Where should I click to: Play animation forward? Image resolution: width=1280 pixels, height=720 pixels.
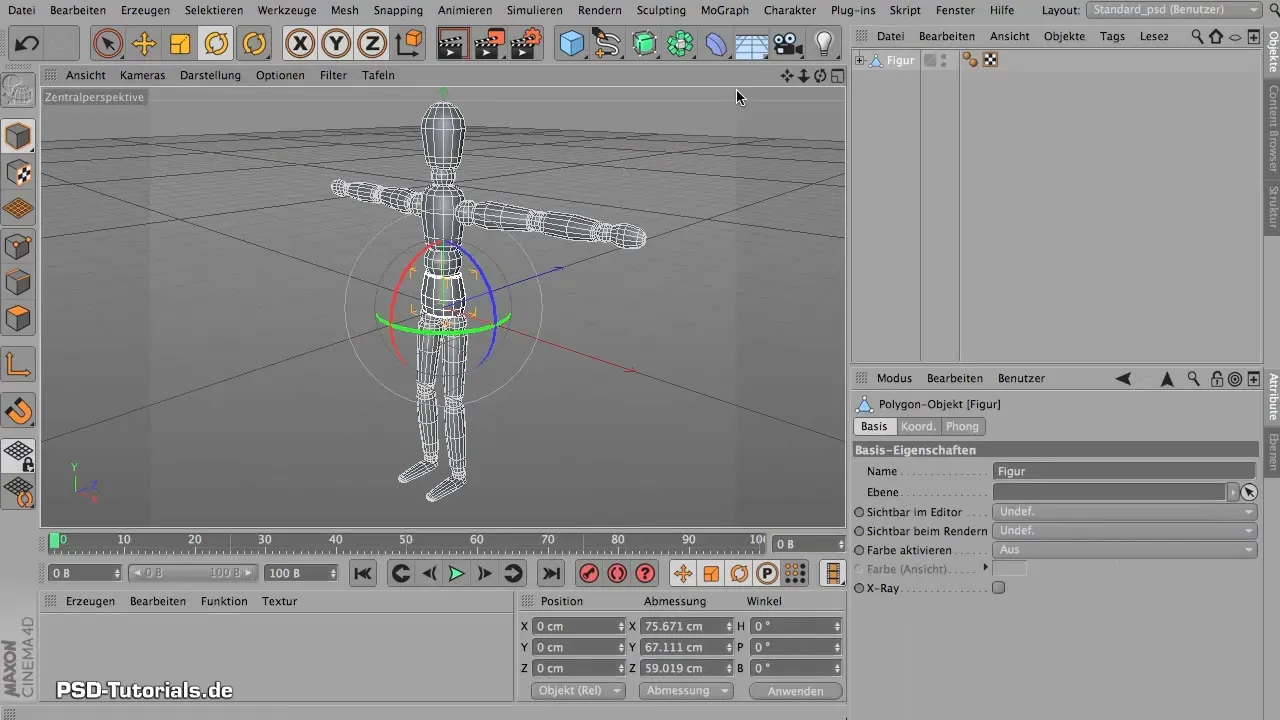[x=456, y=573]
